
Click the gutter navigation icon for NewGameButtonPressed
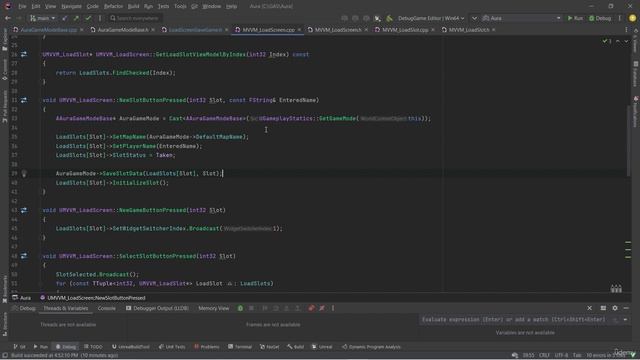pos(24,210)
